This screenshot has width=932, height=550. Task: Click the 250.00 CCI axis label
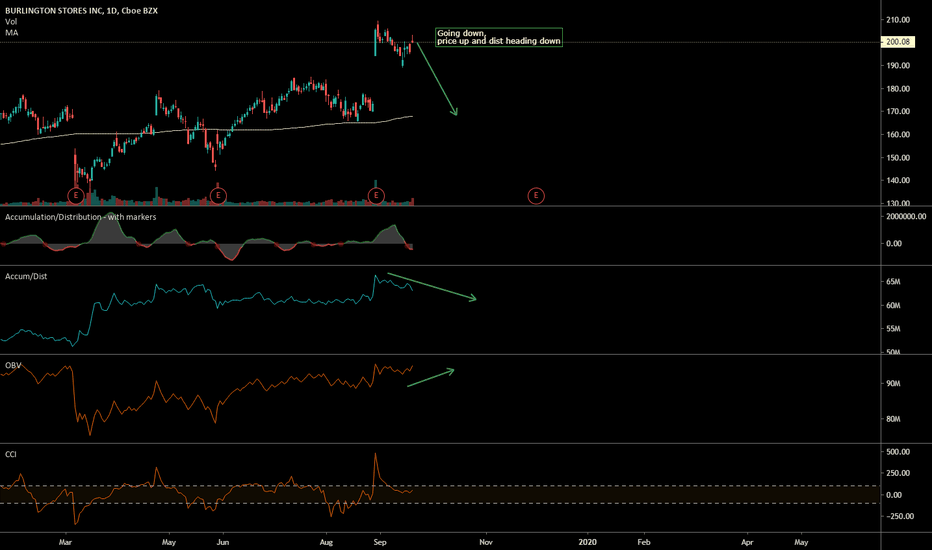(x=898, y=473)
